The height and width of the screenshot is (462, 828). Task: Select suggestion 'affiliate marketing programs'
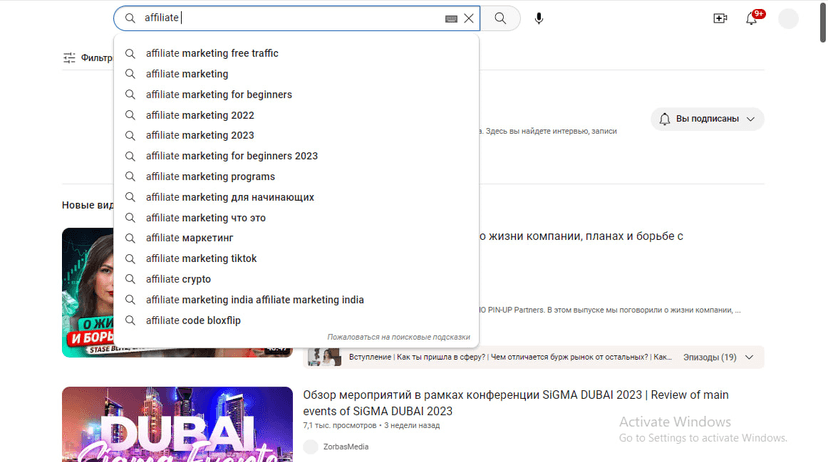click(296, 176)
